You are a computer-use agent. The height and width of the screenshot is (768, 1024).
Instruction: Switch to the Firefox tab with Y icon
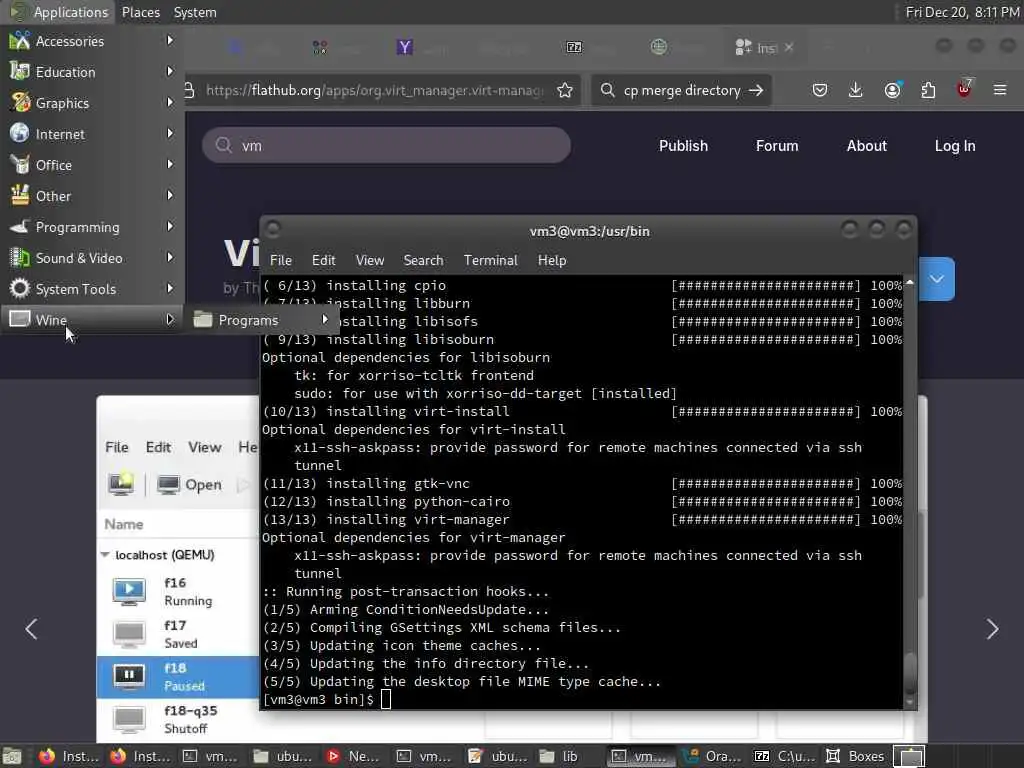point(404,47)
